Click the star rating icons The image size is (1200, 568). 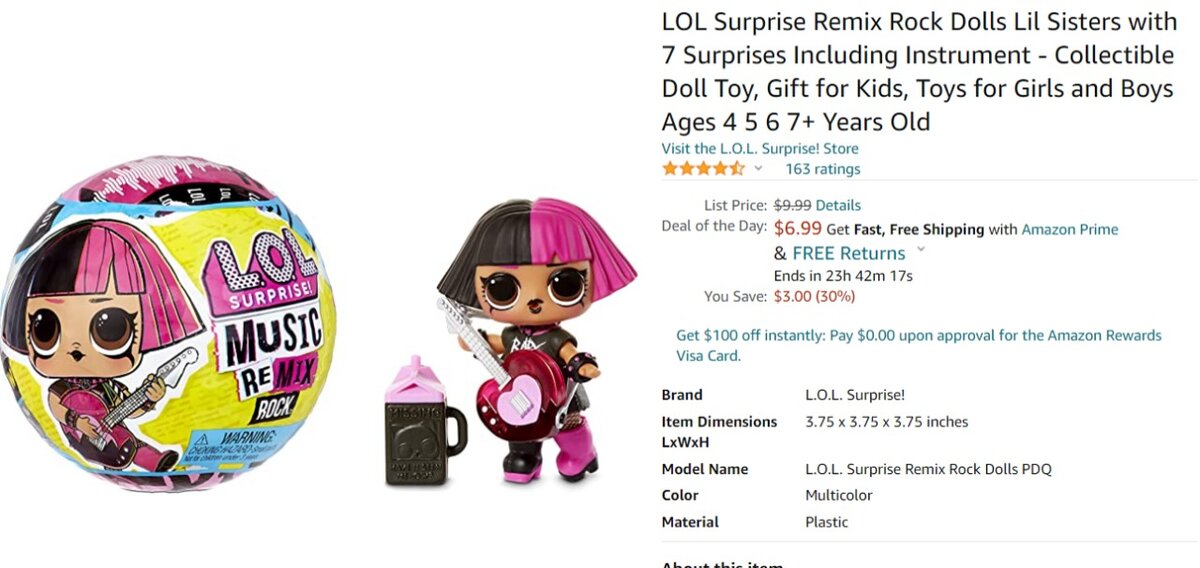(703, 169)
